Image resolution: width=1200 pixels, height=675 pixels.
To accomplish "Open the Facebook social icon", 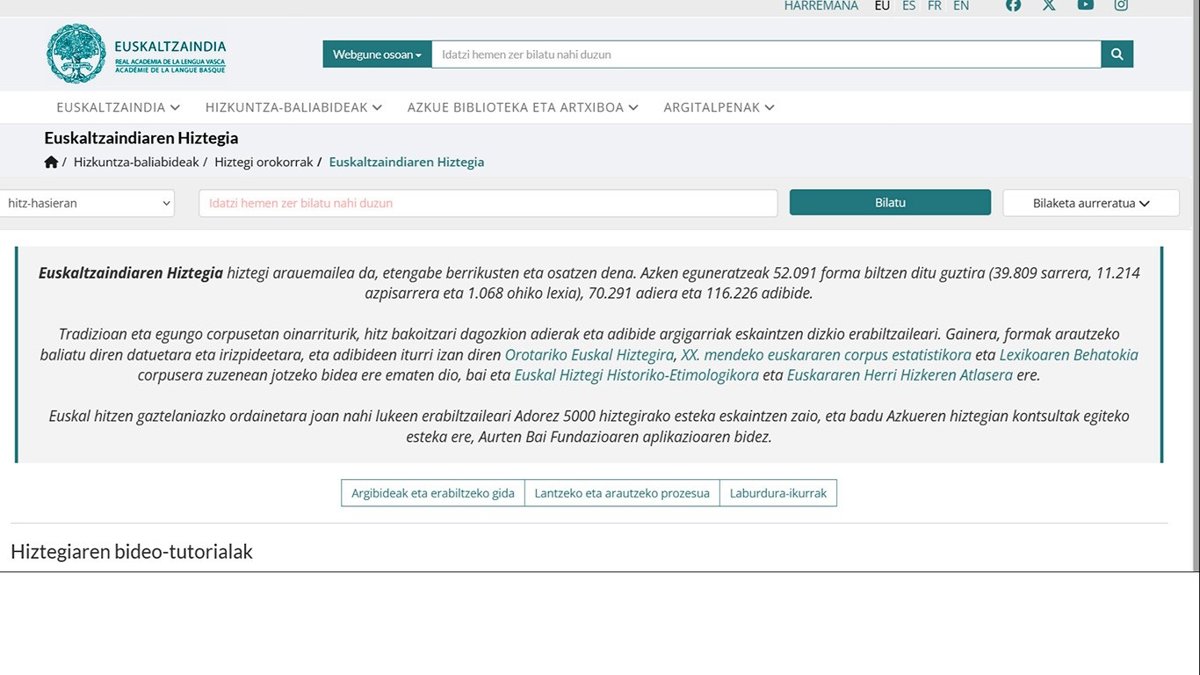I will click(x=1013, y=5).
